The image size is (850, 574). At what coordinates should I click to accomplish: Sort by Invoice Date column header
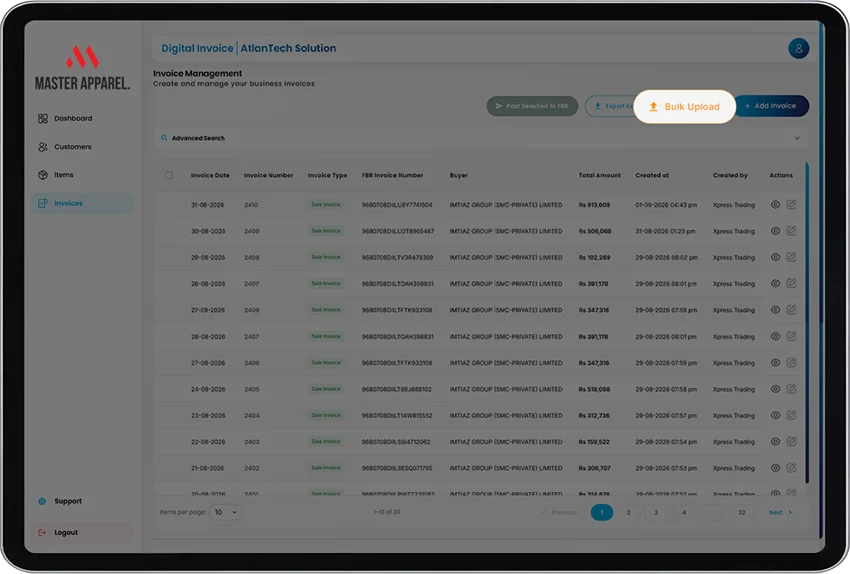click(x=210, y=176)
